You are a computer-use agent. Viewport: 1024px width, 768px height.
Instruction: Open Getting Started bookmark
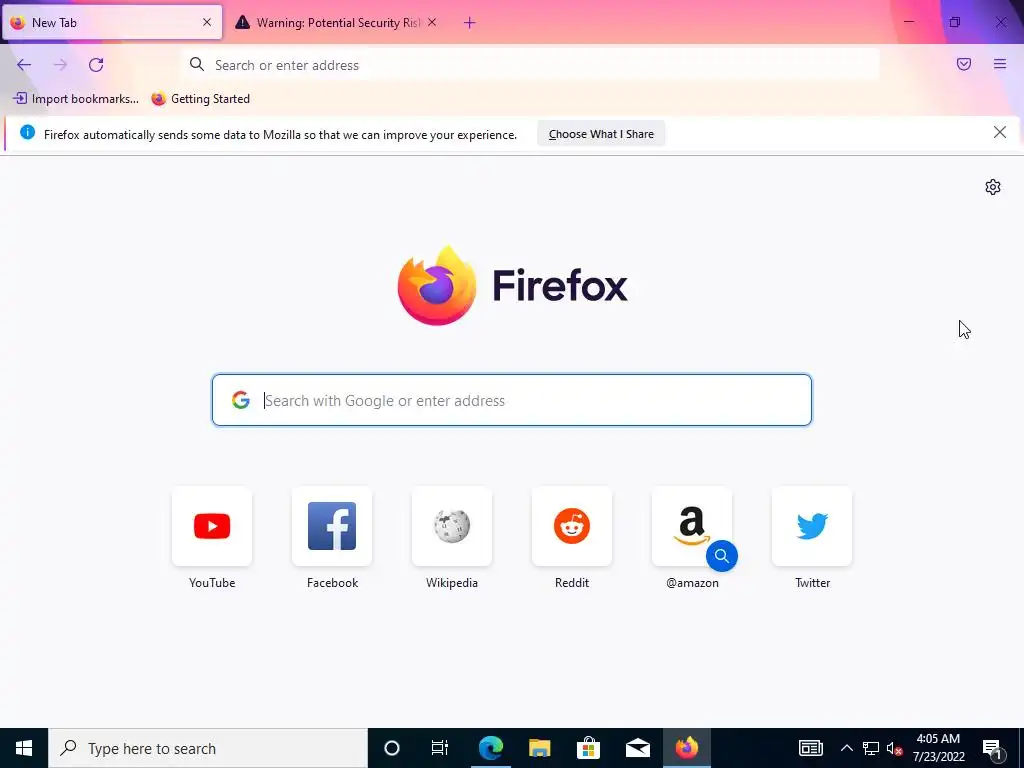tap(200, 99)
